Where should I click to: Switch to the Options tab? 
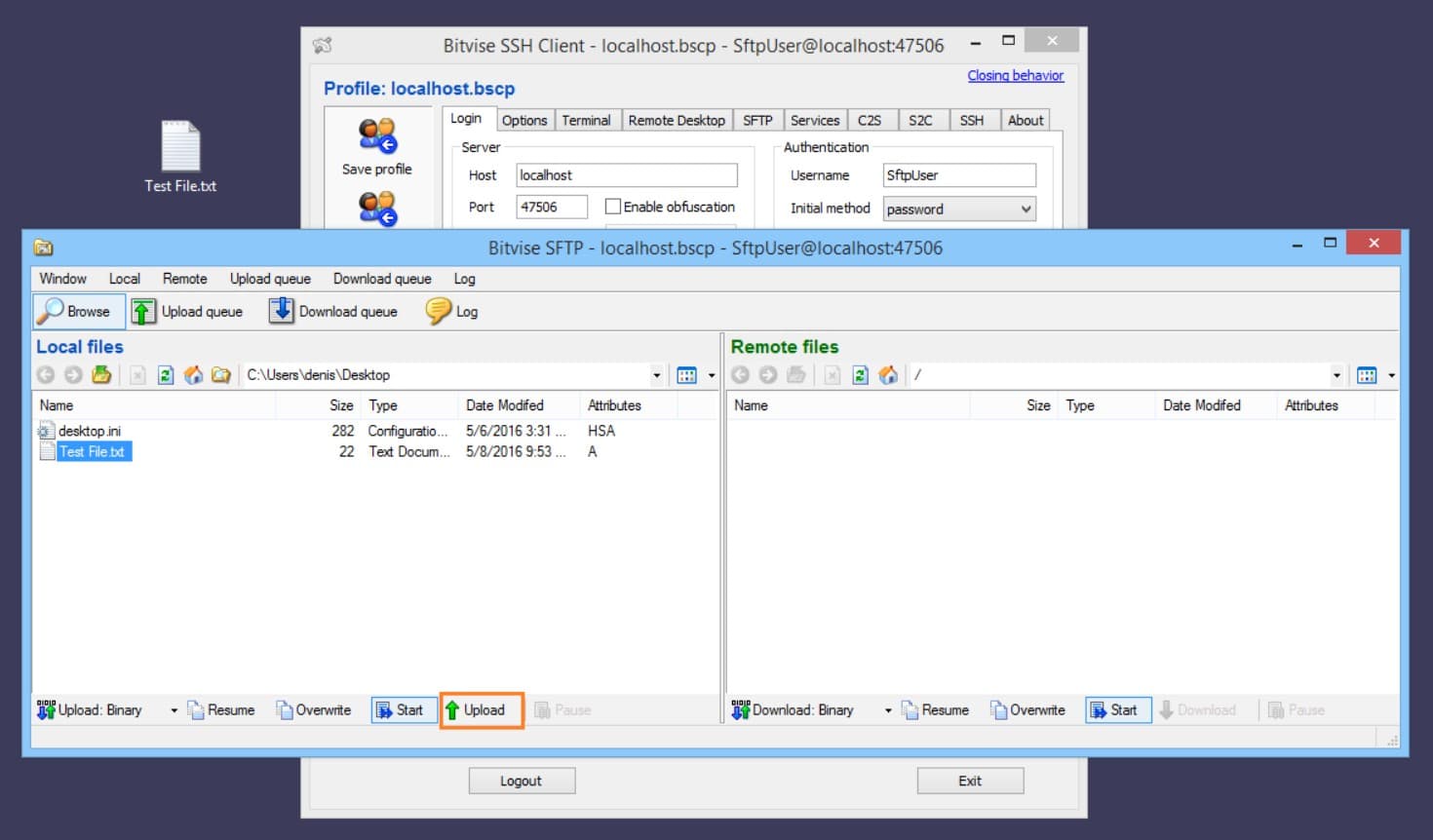(524, 120)
